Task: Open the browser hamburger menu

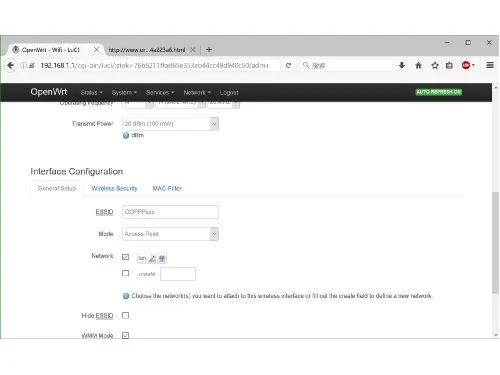Action: (x=490, y=65)
